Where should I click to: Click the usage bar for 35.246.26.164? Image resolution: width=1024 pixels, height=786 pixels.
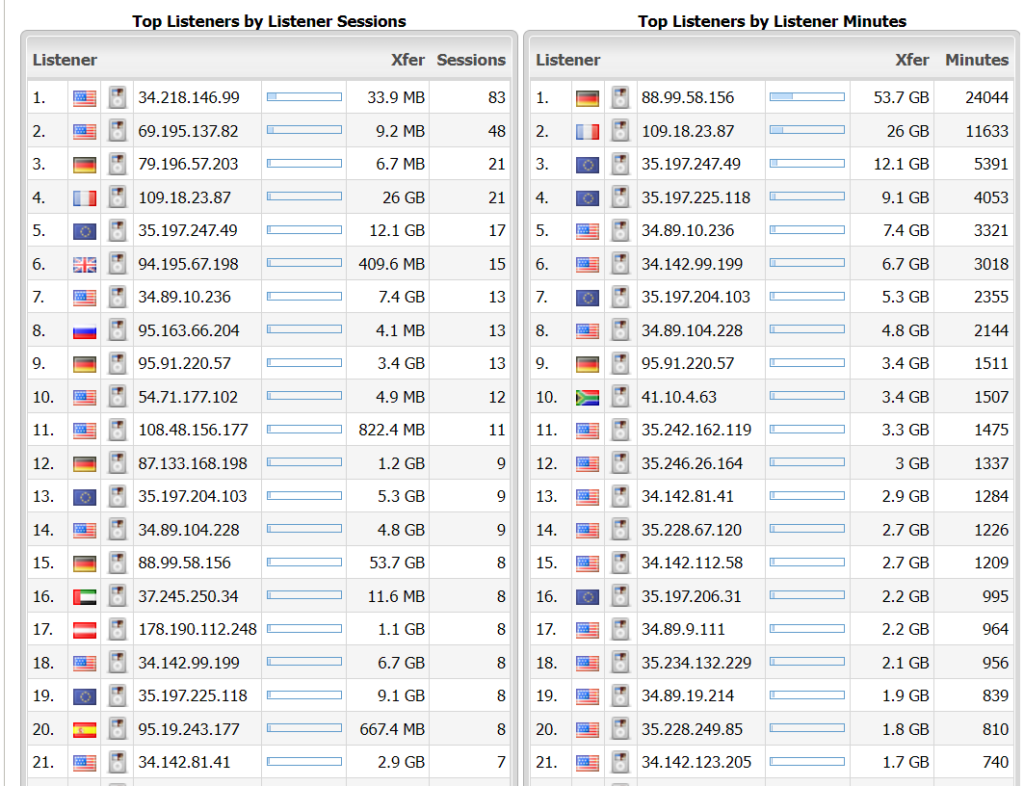coord(807,464)
